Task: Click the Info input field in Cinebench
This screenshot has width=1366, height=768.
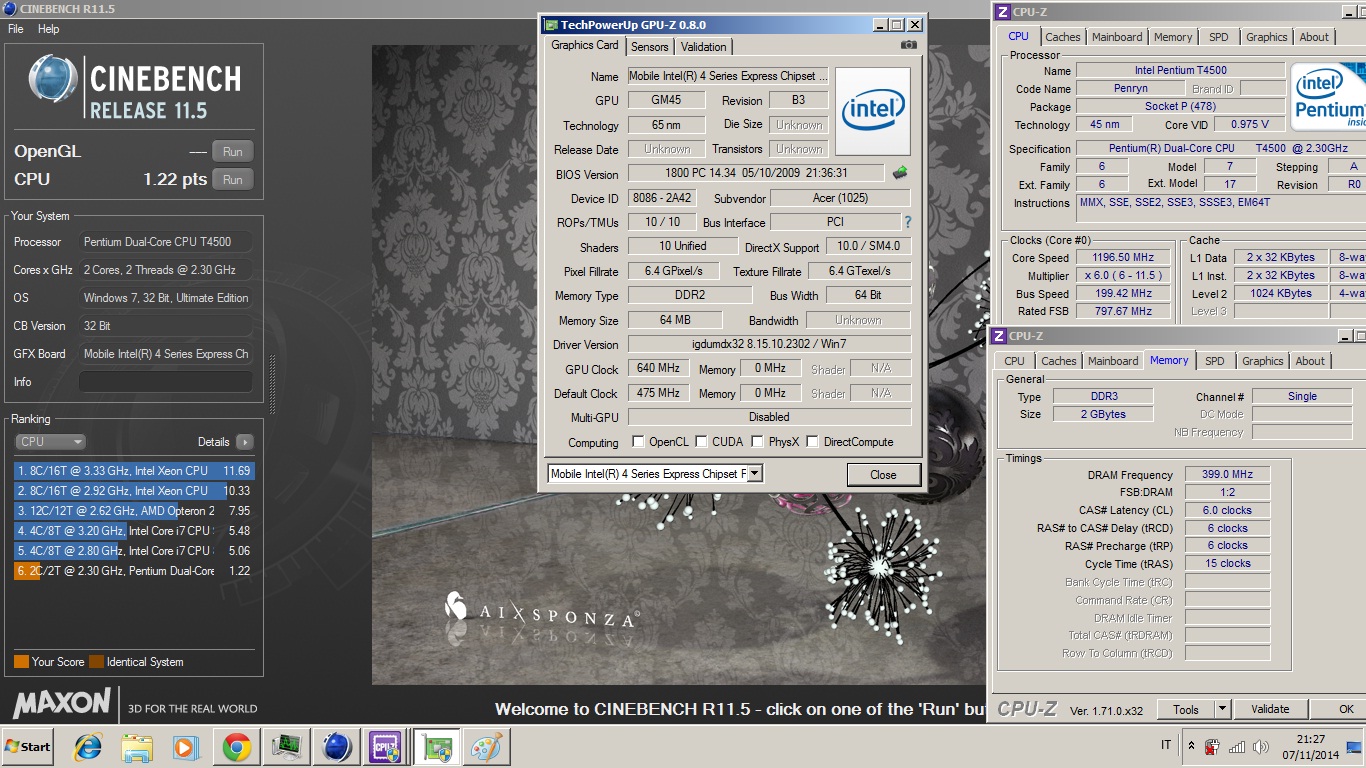Action: pyautogui.click(x=165, y=382)
